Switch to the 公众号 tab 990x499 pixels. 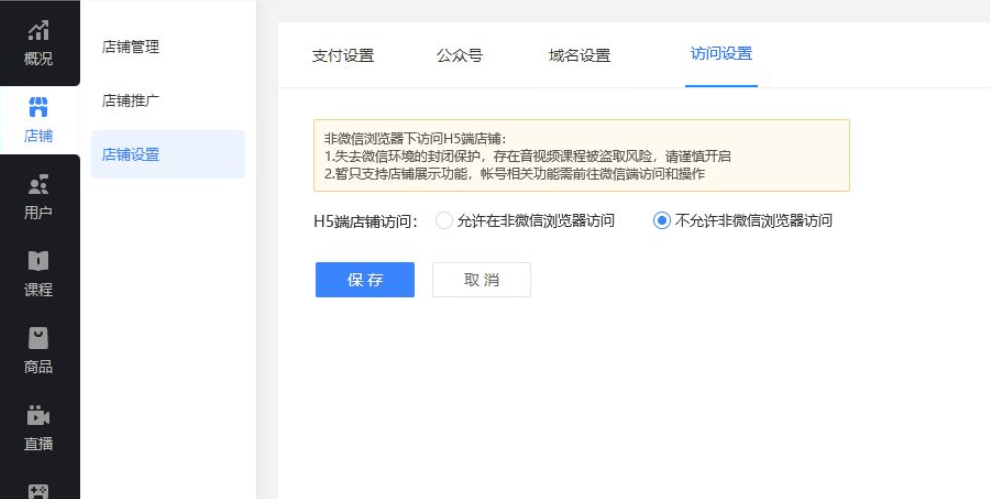[x=460, y=56]
